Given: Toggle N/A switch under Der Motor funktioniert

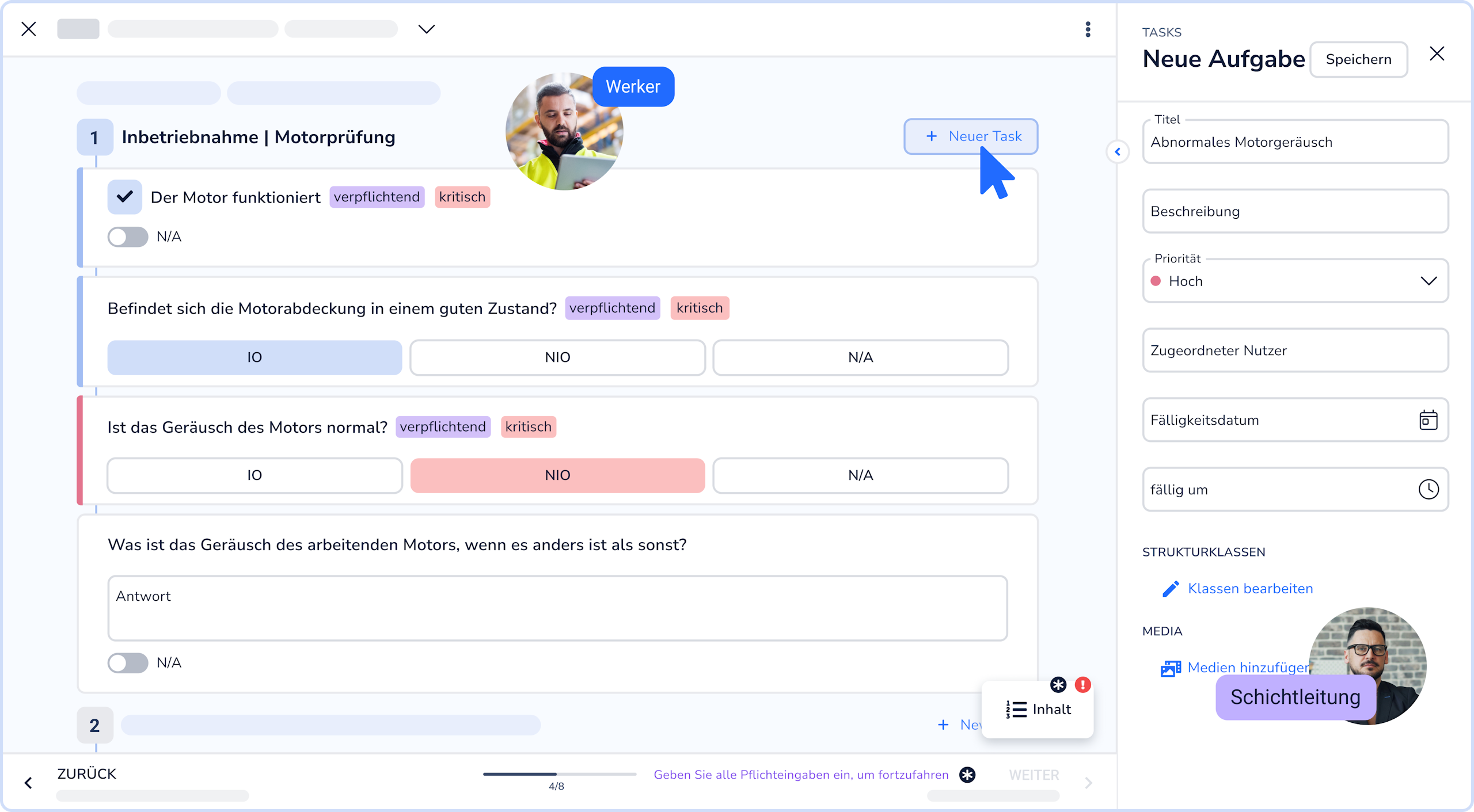Looking at the screenshot, I should pyautogui.click(x=128, y=237).
